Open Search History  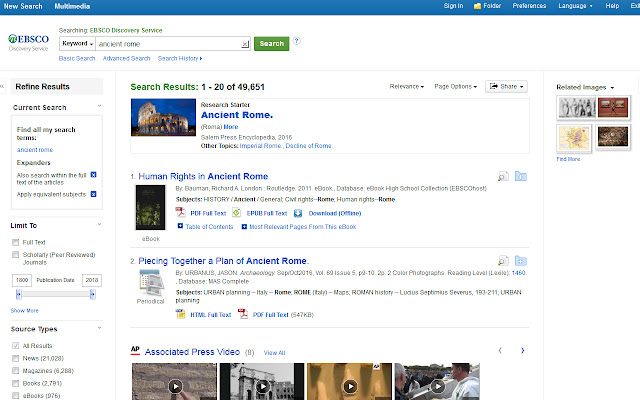click(180, 59)
